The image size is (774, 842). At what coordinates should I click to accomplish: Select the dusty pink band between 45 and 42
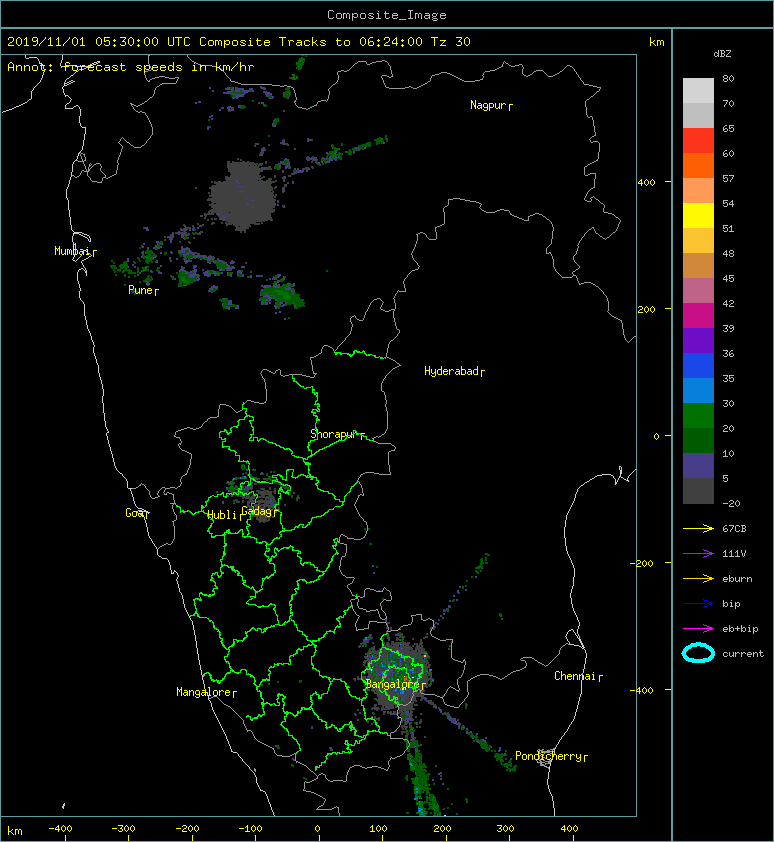point(698,291)
